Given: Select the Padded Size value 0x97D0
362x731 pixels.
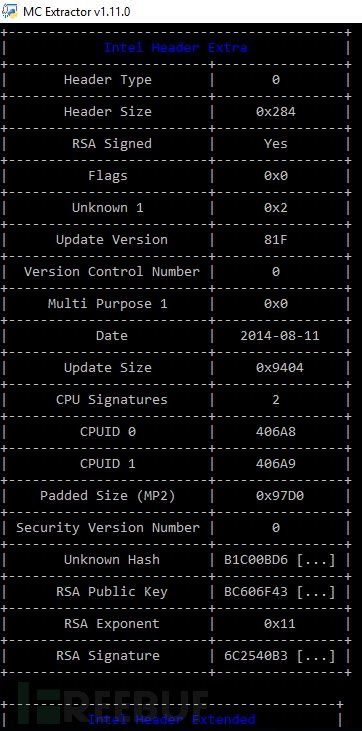Looking at the screenshot, I should (280, 496).
